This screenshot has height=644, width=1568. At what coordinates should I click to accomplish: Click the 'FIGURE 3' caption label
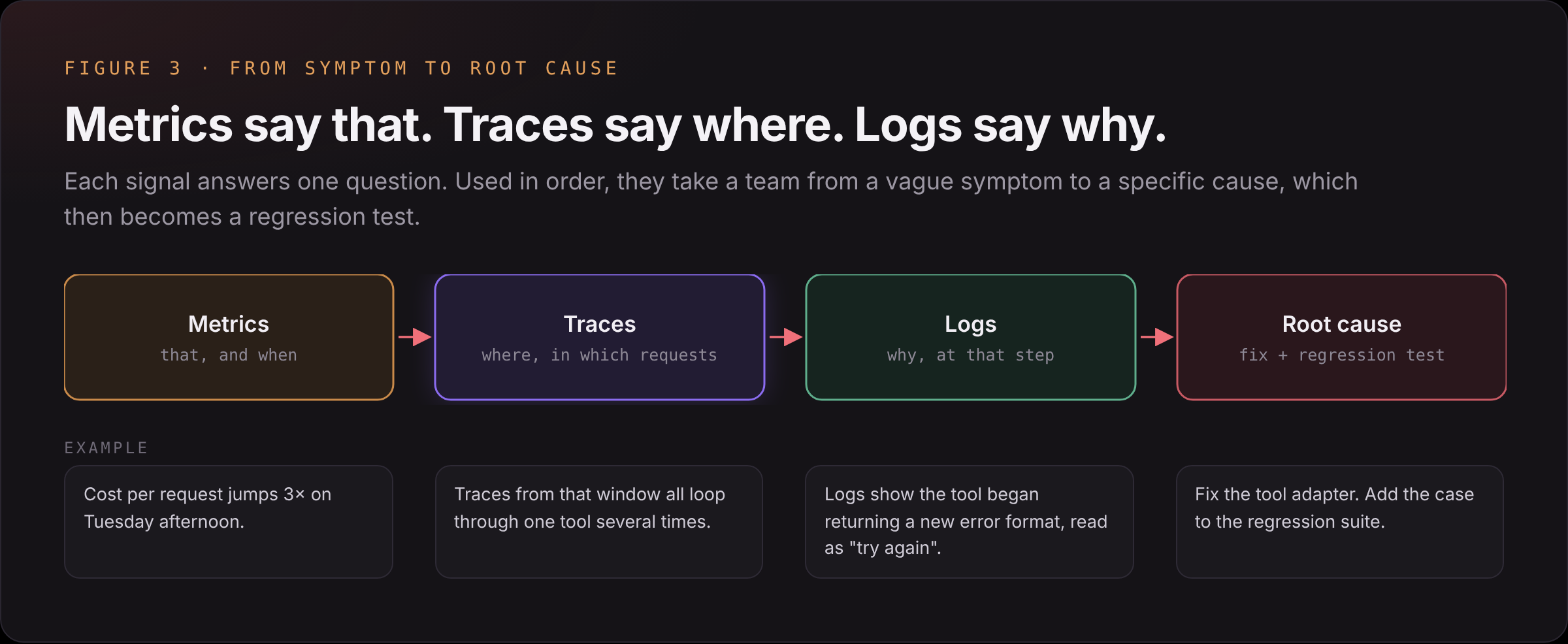[x=341, y=69]
